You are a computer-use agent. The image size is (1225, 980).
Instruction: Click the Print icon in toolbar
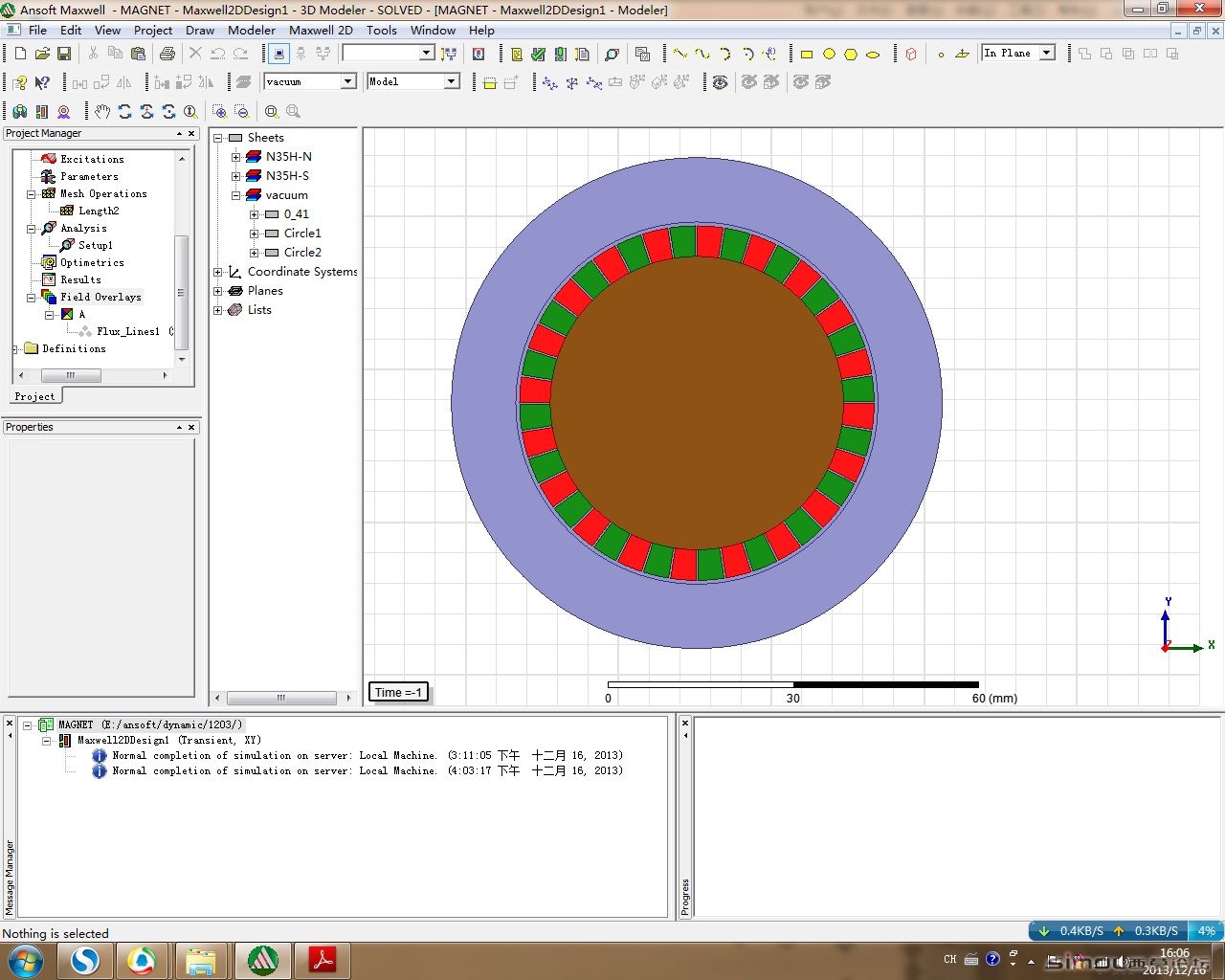pos(167,54)
